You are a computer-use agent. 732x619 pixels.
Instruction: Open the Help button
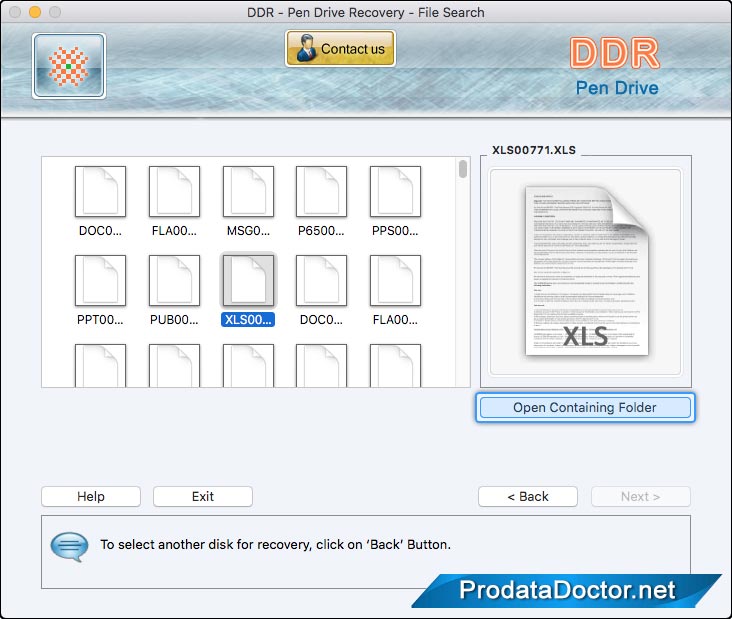[91, 496]
